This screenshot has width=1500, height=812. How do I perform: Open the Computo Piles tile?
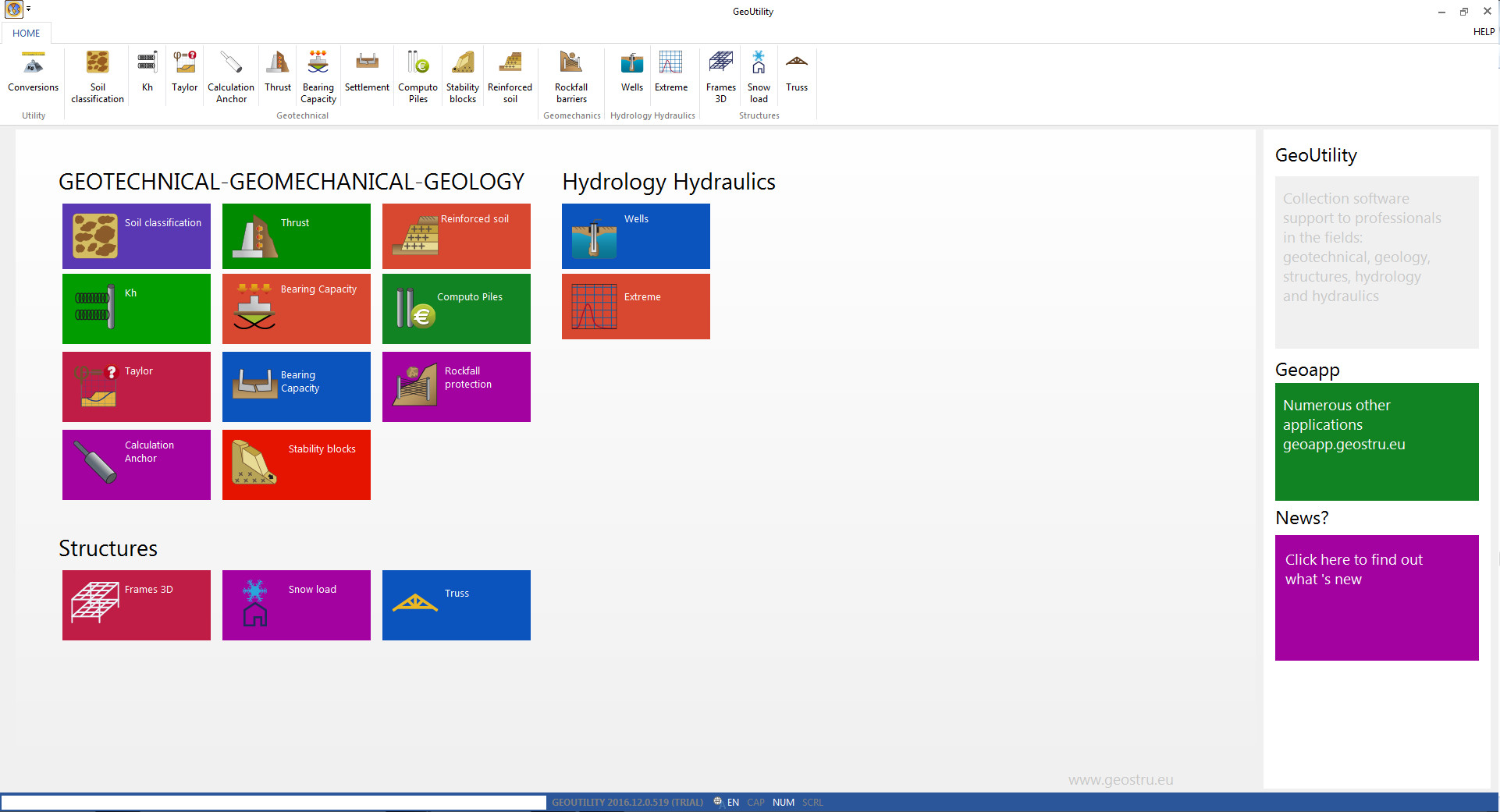457,309
